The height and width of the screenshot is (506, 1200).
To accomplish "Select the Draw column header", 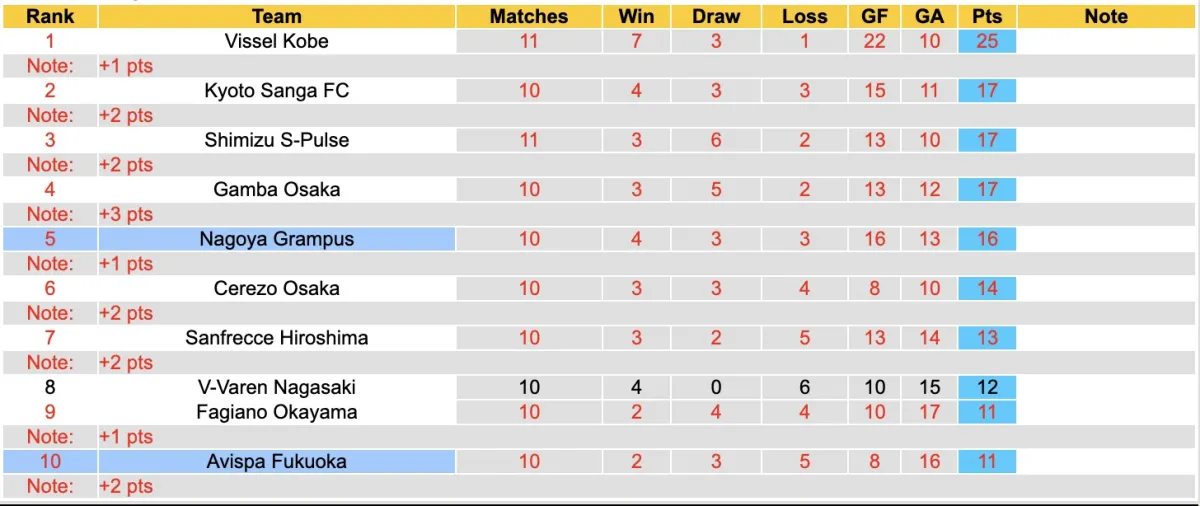I will coord(716,16).
